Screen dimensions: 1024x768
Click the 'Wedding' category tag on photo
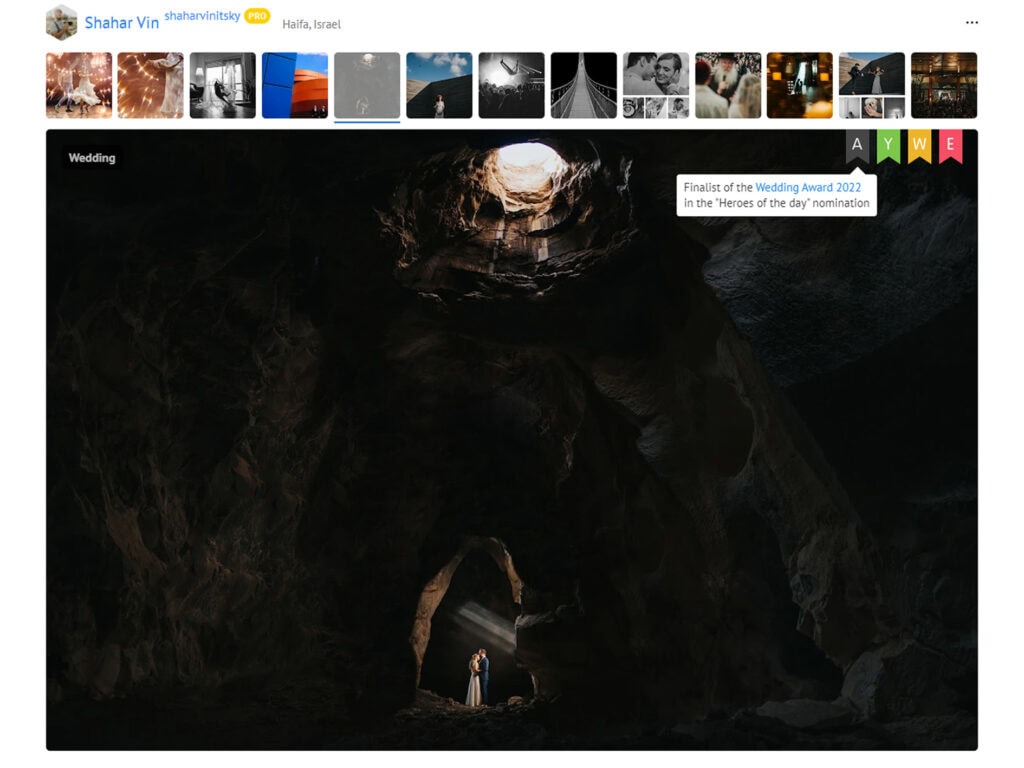[x=92, y=158]
